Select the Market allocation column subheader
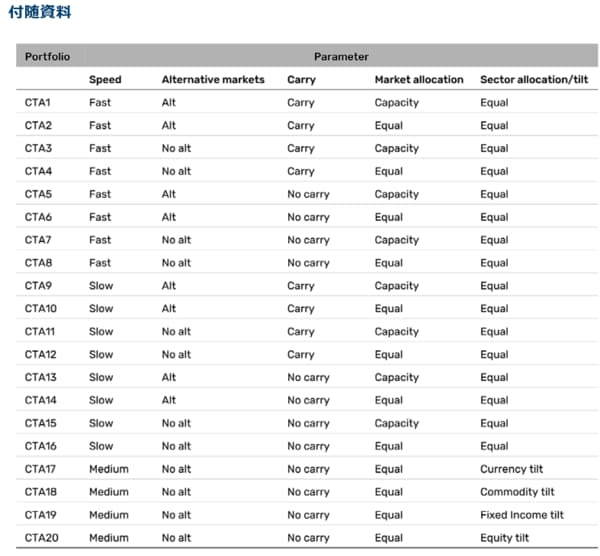This screenshot has width=600, height=556. click(419, 80)
